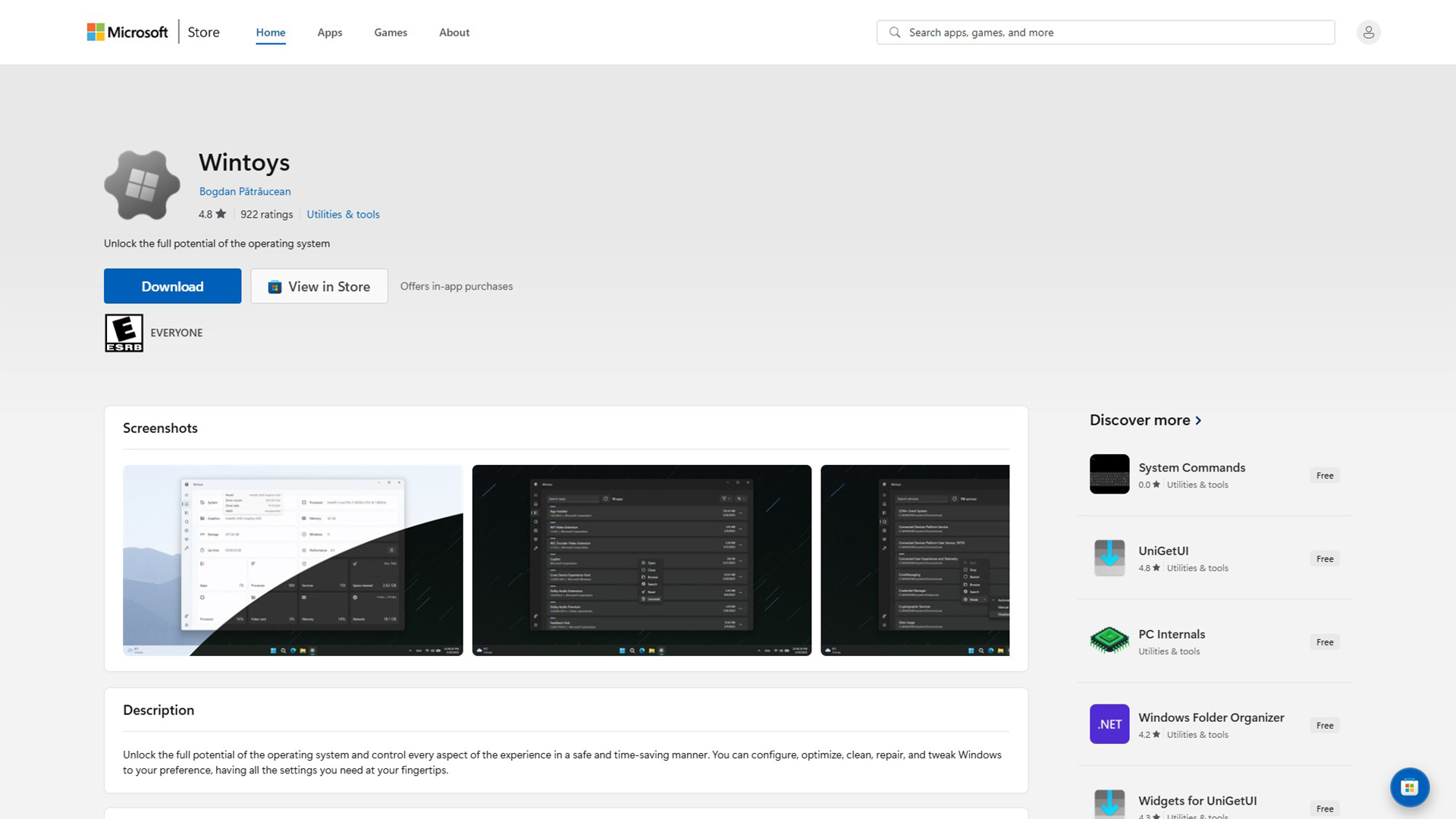Open the PC Internals chip icon

[1109, 641]
